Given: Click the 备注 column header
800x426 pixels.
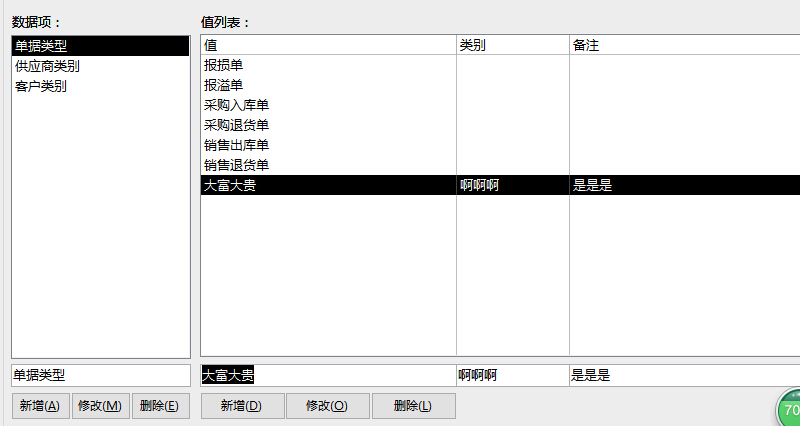Looking at the screenshot, I should (x=684, y=45).
